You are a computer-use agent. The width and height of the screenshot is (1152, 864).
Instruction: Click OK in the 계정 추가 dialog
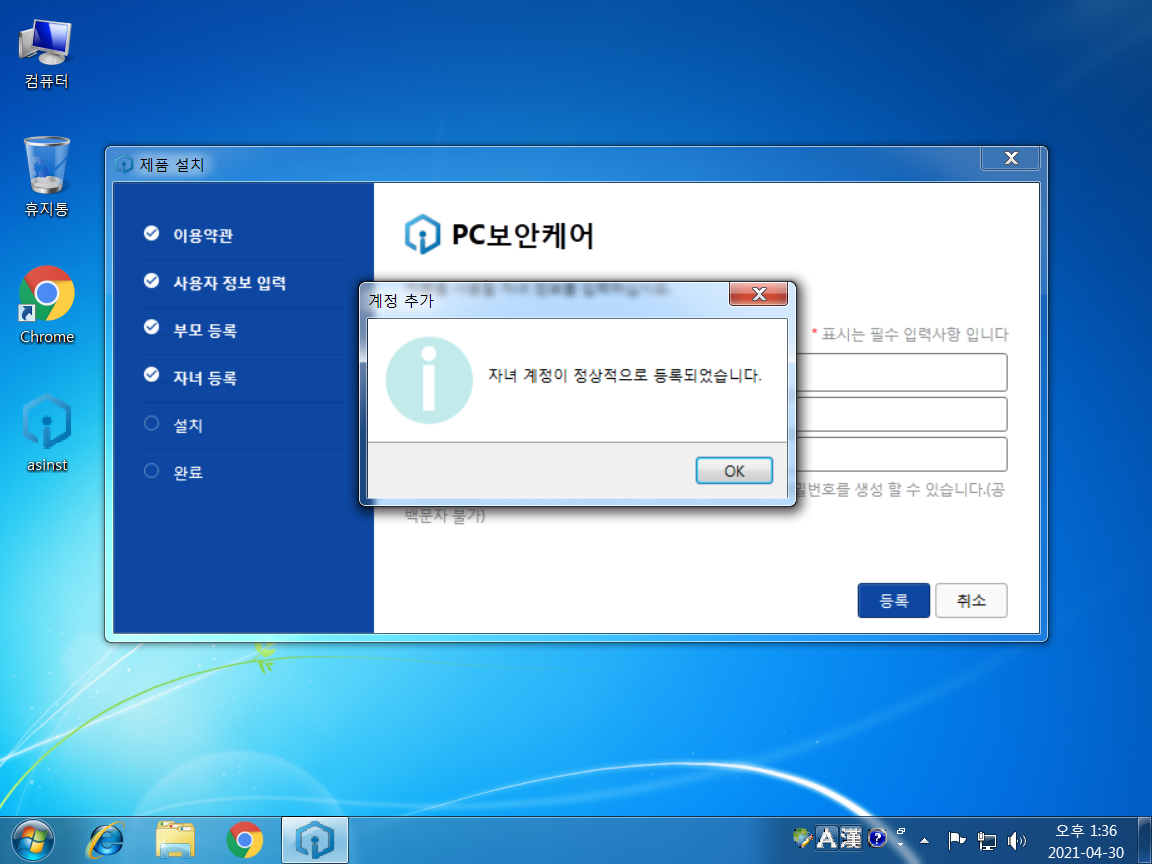point(734,471)
